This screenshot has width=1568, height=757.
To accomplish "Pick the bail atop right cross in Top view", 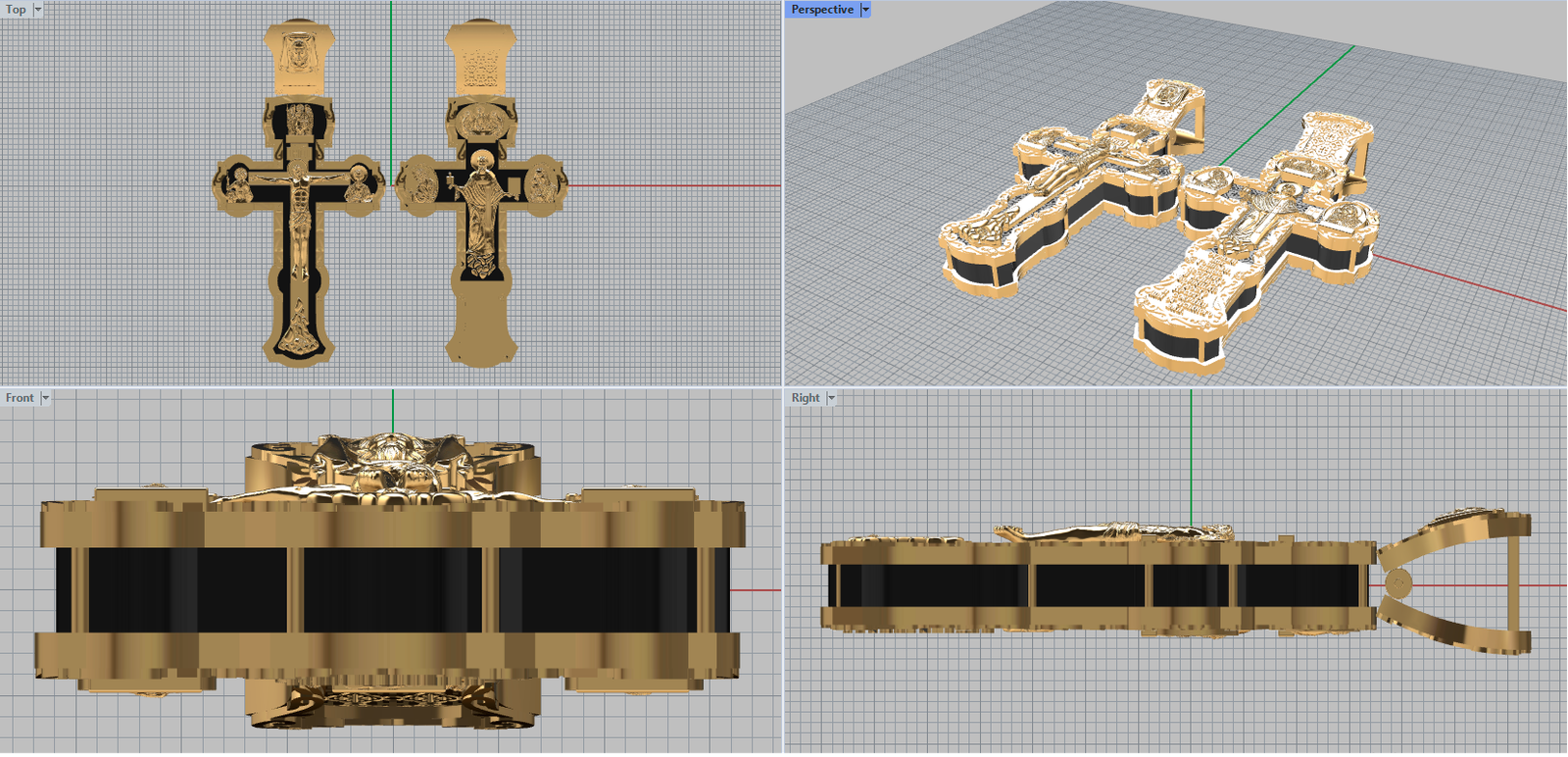I will [480, 57].
